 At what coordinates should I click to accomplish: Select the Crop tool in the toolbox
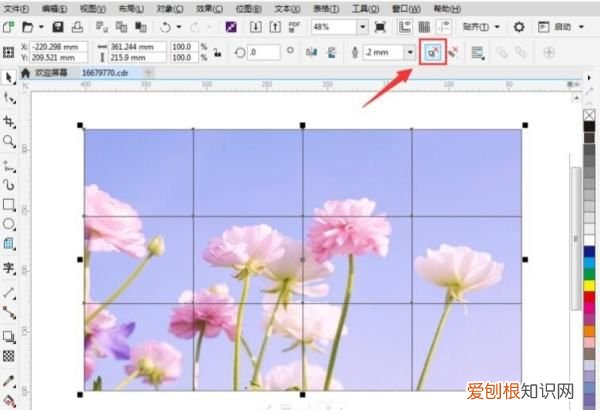8,122
